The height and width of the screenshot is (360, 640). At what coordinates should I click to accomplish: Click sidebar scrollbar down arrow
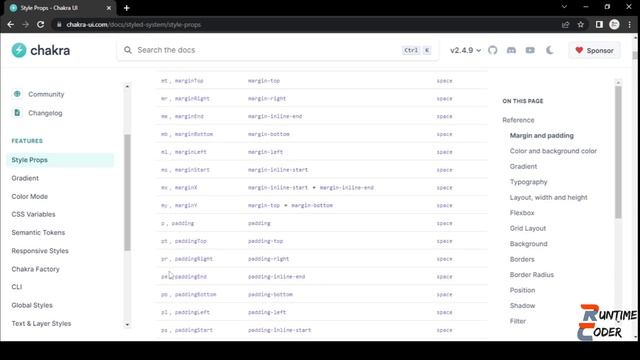(x=127, y=325)
